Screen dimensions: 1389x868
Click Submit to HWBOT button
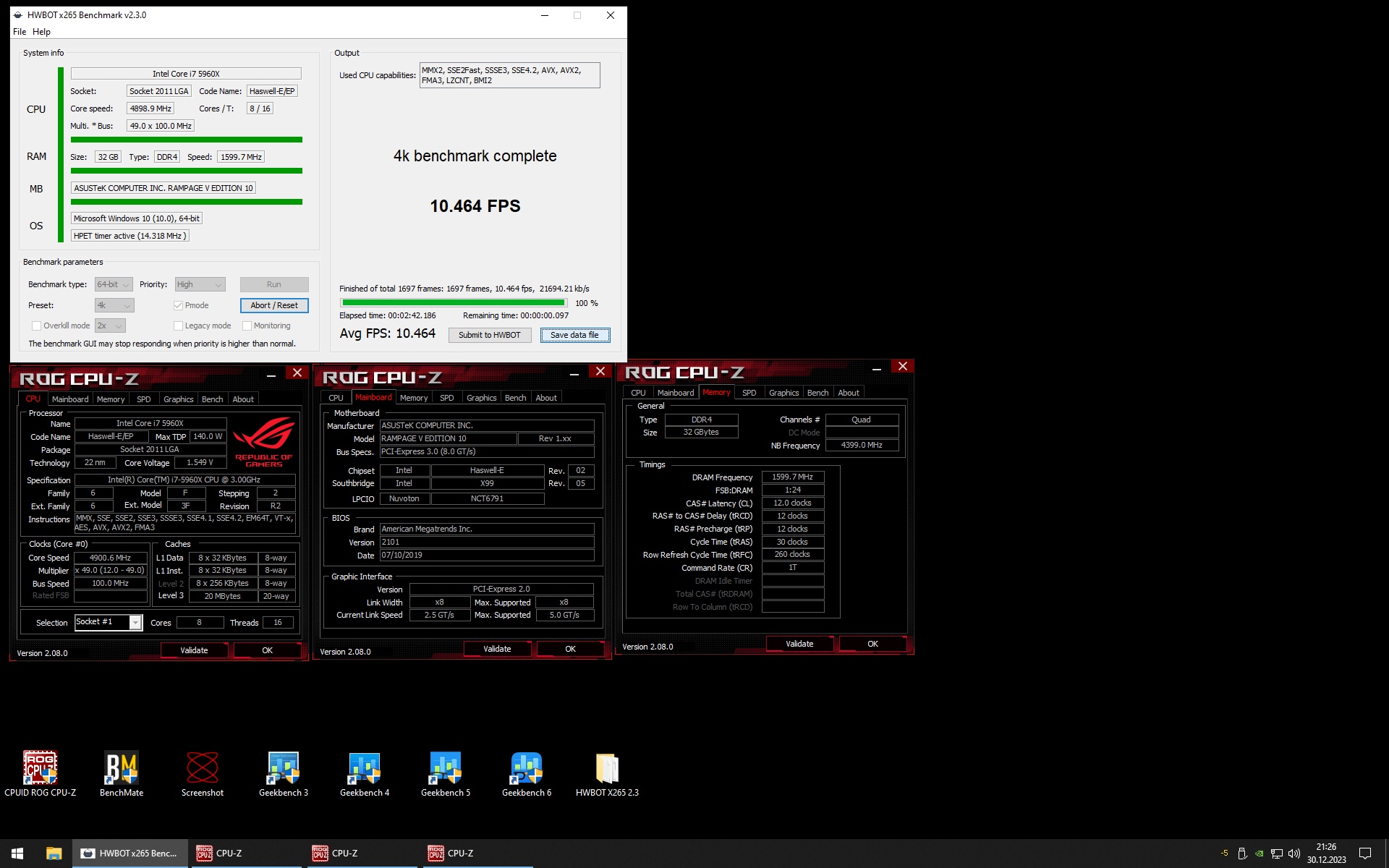point(490,335)
